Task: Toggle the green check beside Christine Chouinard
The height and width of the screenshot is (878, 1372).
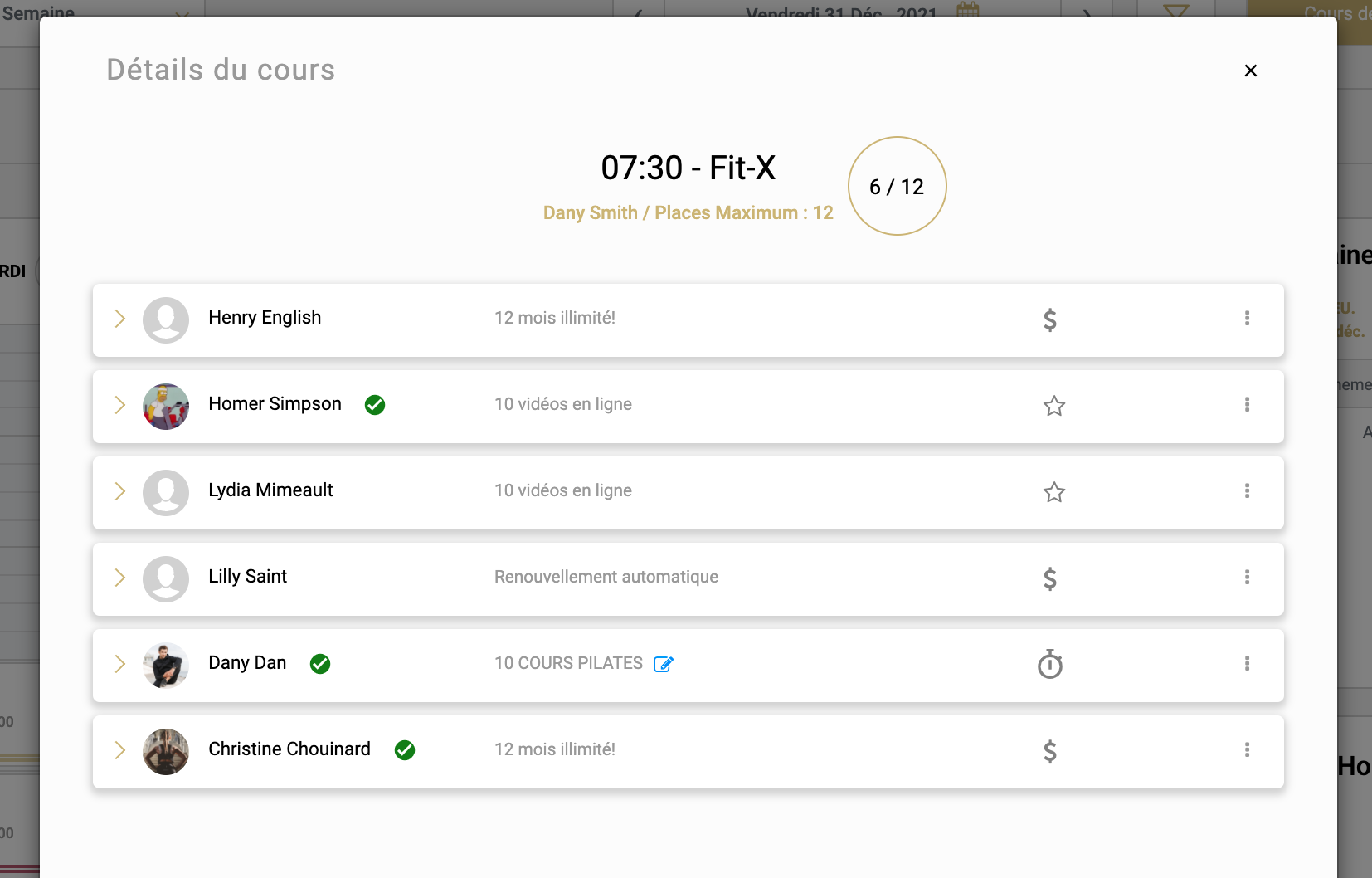Action: tap(405, 750)
